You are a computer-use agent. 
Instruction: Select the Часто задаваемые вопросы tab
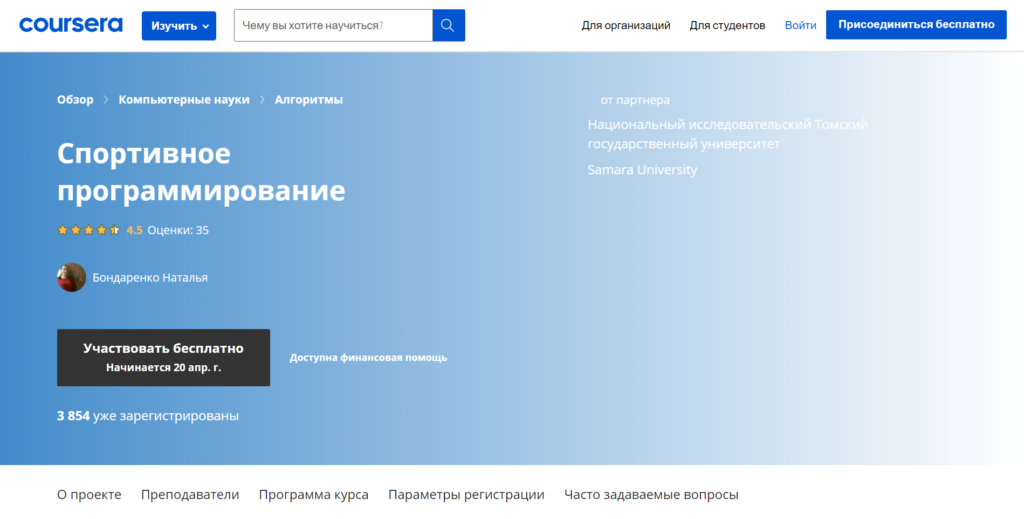[x=651, y=495]
